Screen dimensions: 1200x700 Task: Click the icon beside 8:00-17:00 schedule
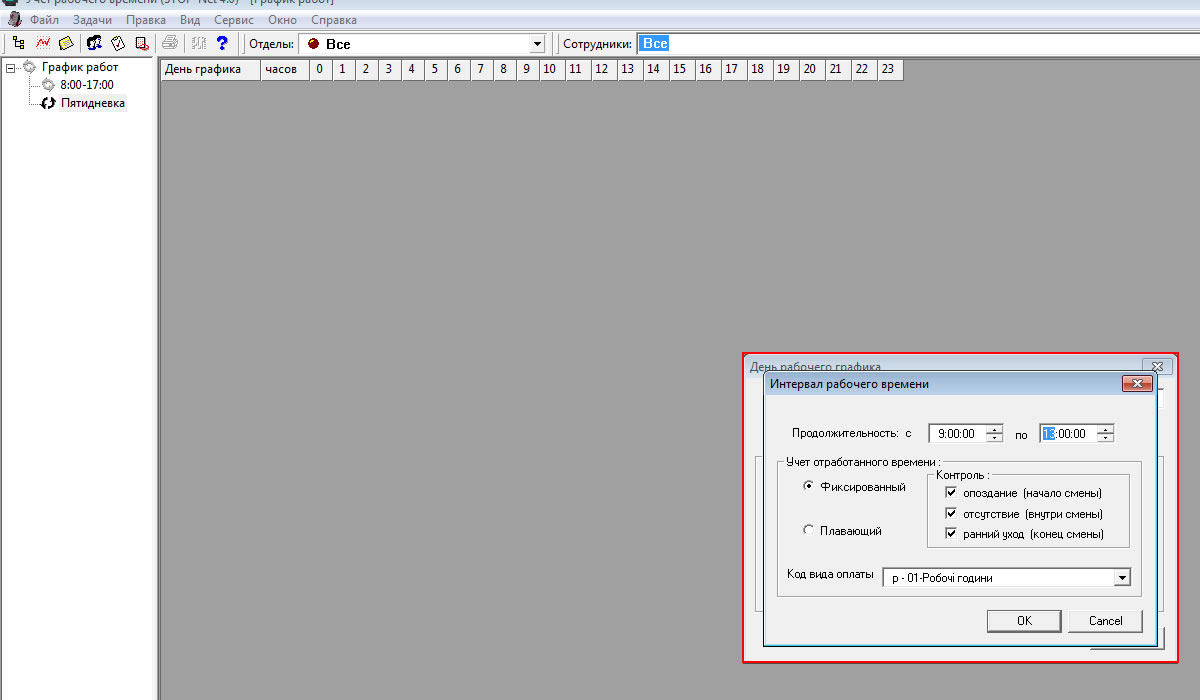click(x=48, y=85)
